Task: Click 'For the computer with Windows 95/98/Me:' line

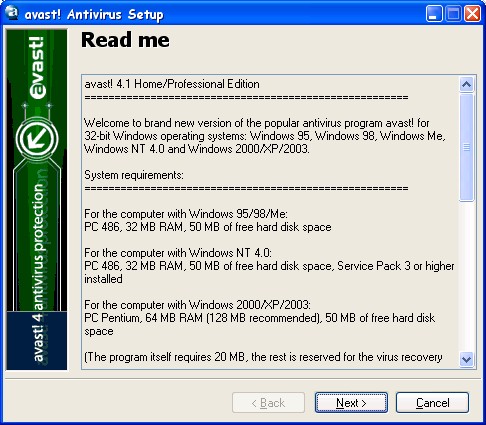Action: tap(186, 214)
